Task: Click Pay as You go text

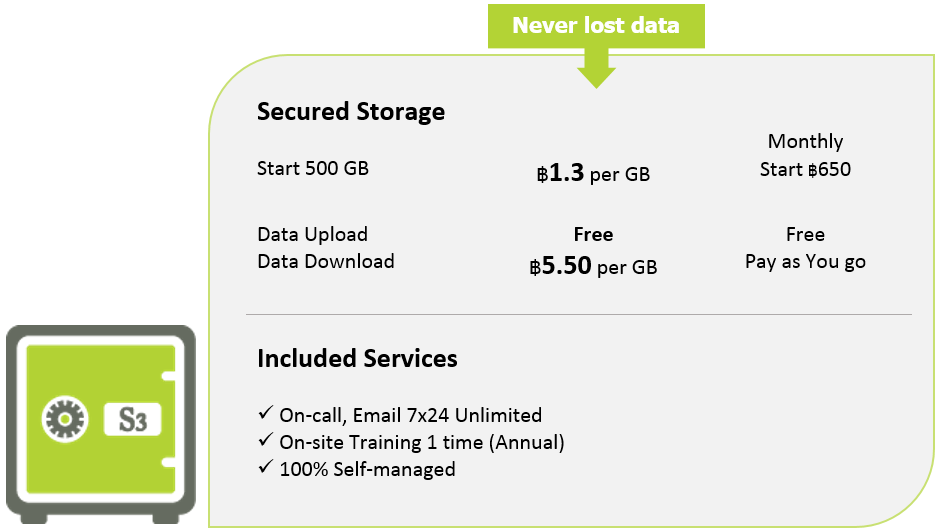Action: point(805,262)
